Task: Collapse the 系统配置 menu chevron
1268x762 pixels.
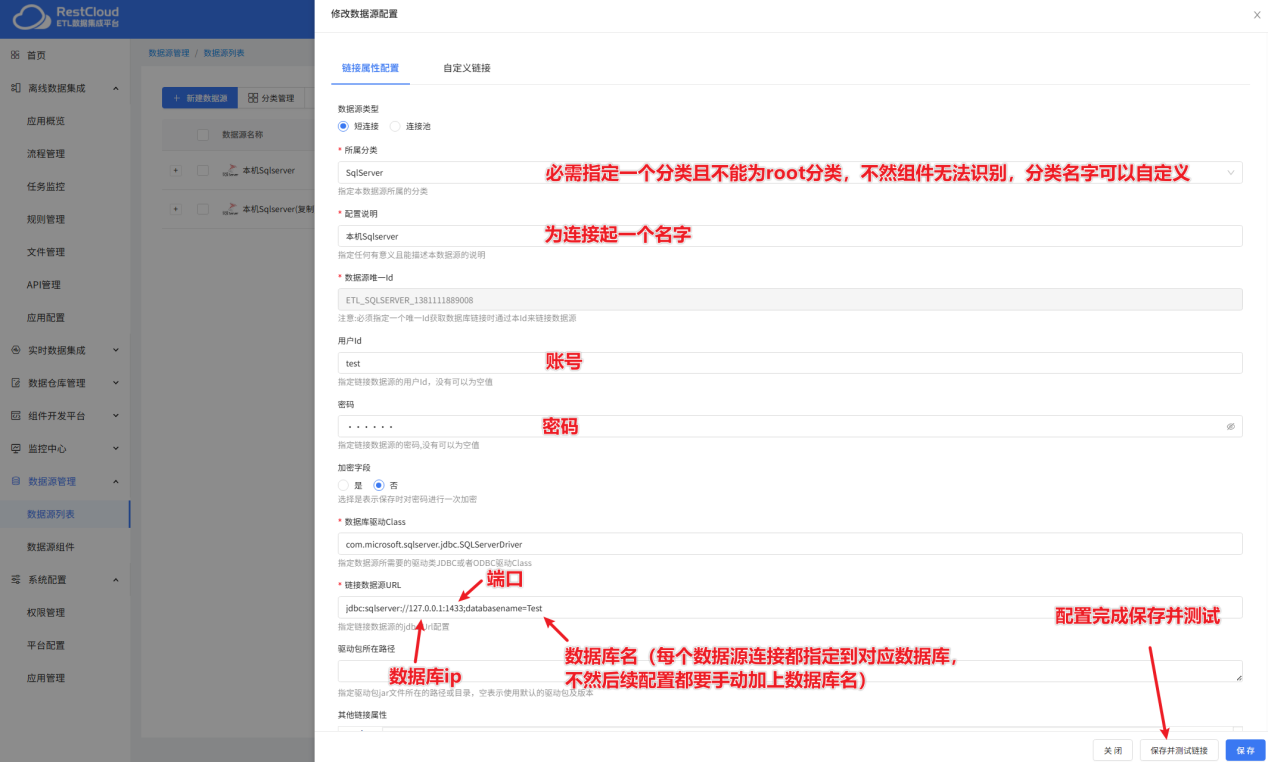Action: click(116, 579)
